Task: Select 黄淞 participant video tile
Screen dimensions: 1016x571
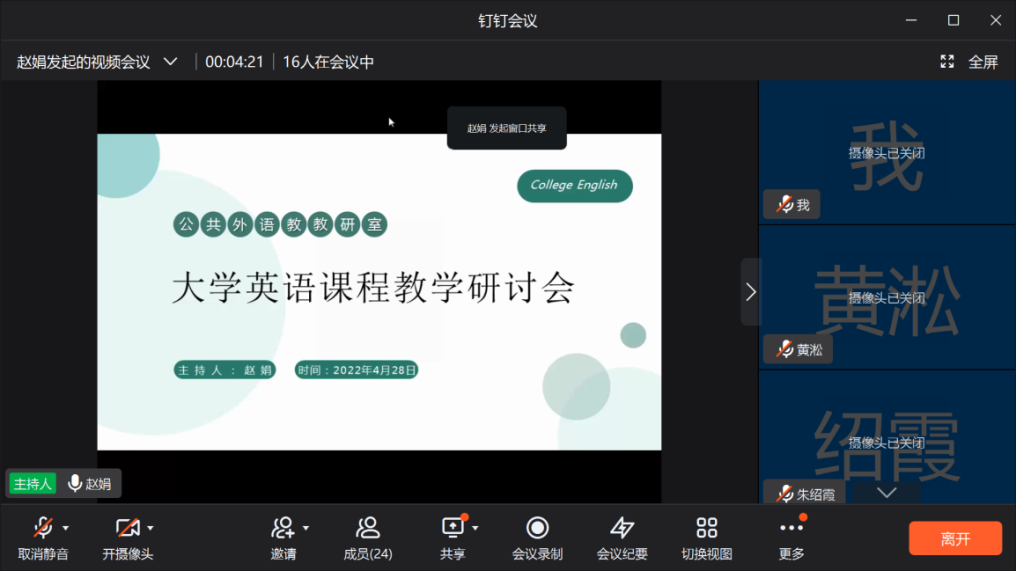Action: (886, 297)
